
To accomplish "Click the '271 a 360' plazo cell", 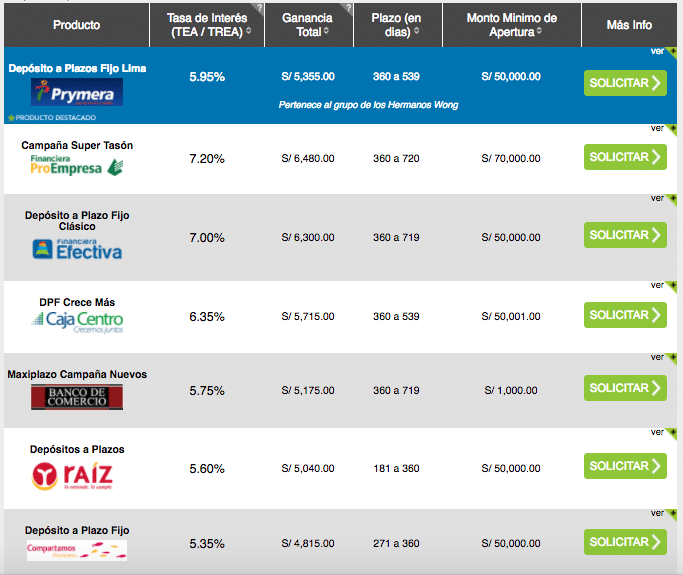I will click(x=396, y=544).
